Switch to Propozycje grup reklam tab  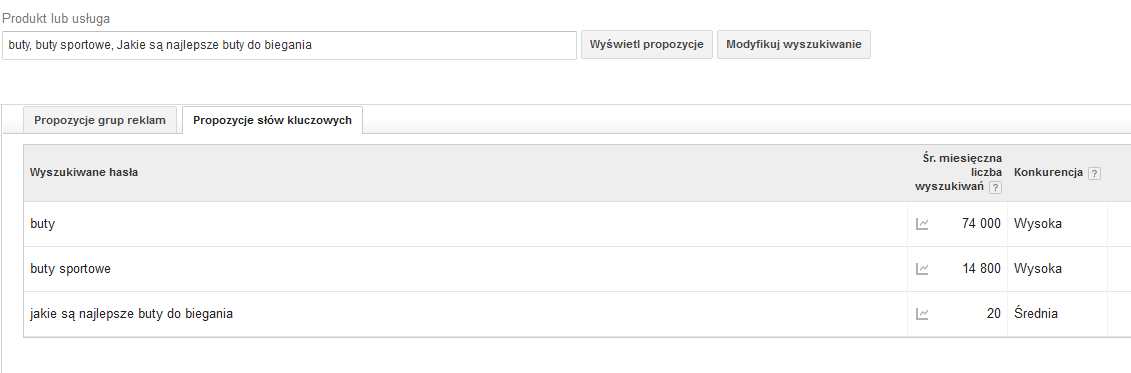pyautogui.click(x=100, y=120)
